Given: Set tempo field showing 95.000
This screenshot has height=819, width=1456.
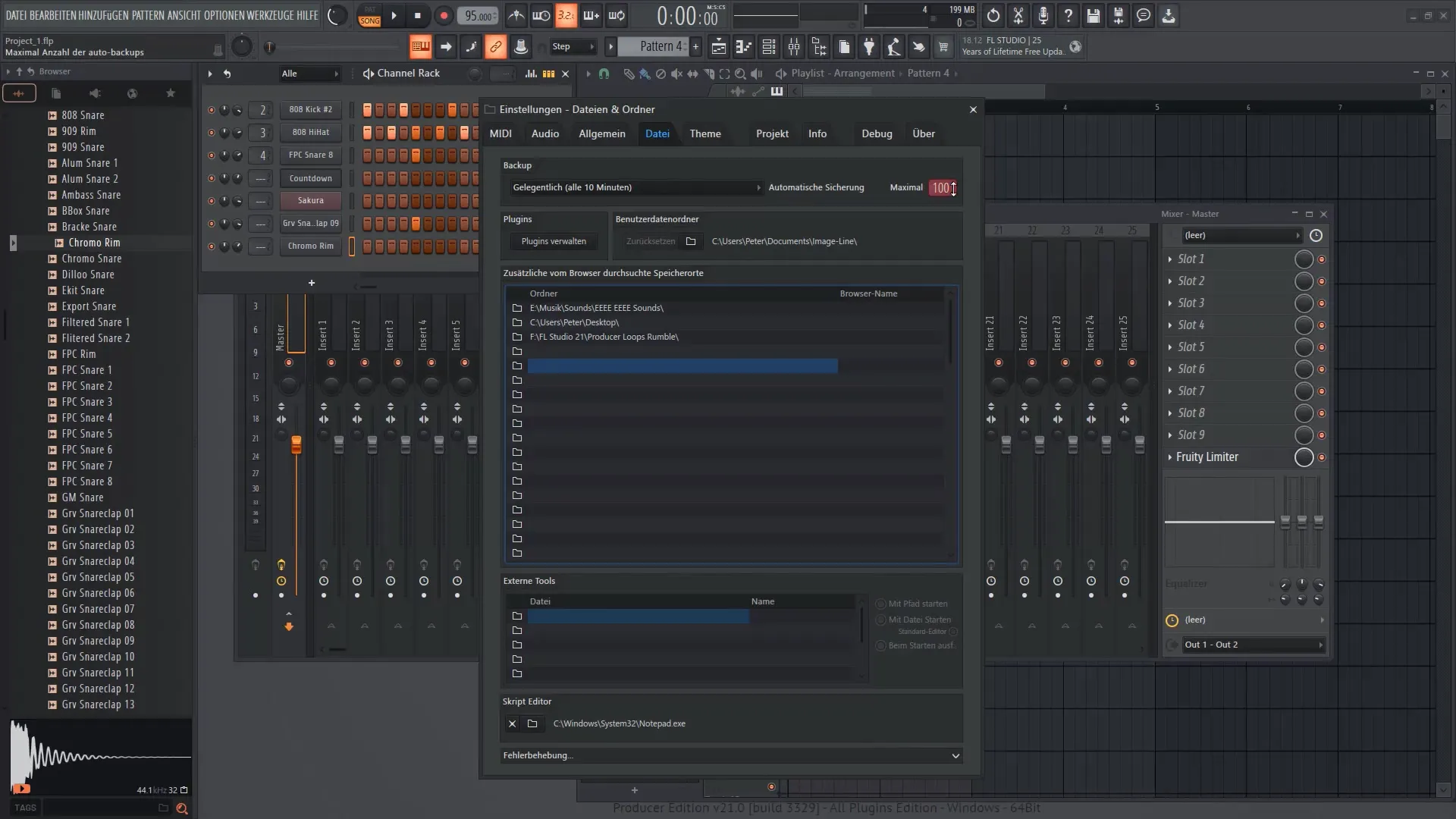Looking at the screenshot, I should click(x=479, y=16).
